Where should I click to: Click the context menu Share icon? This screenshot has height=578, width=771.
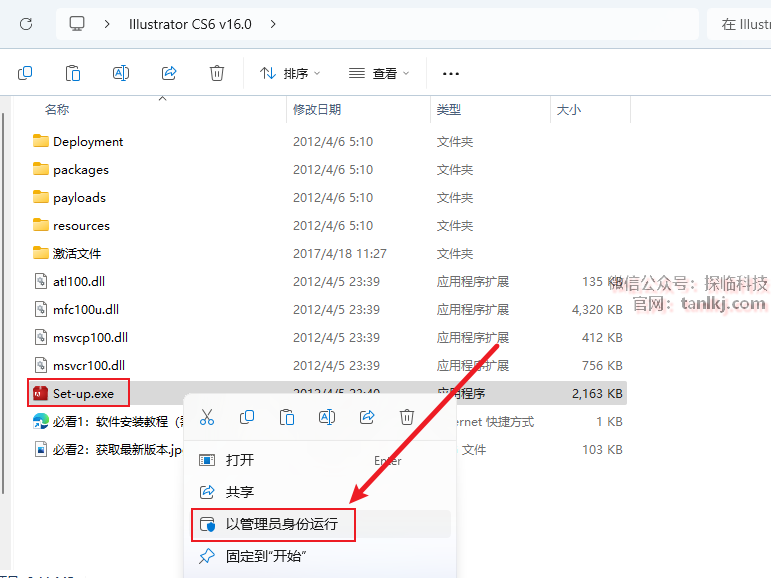(367, 417)
